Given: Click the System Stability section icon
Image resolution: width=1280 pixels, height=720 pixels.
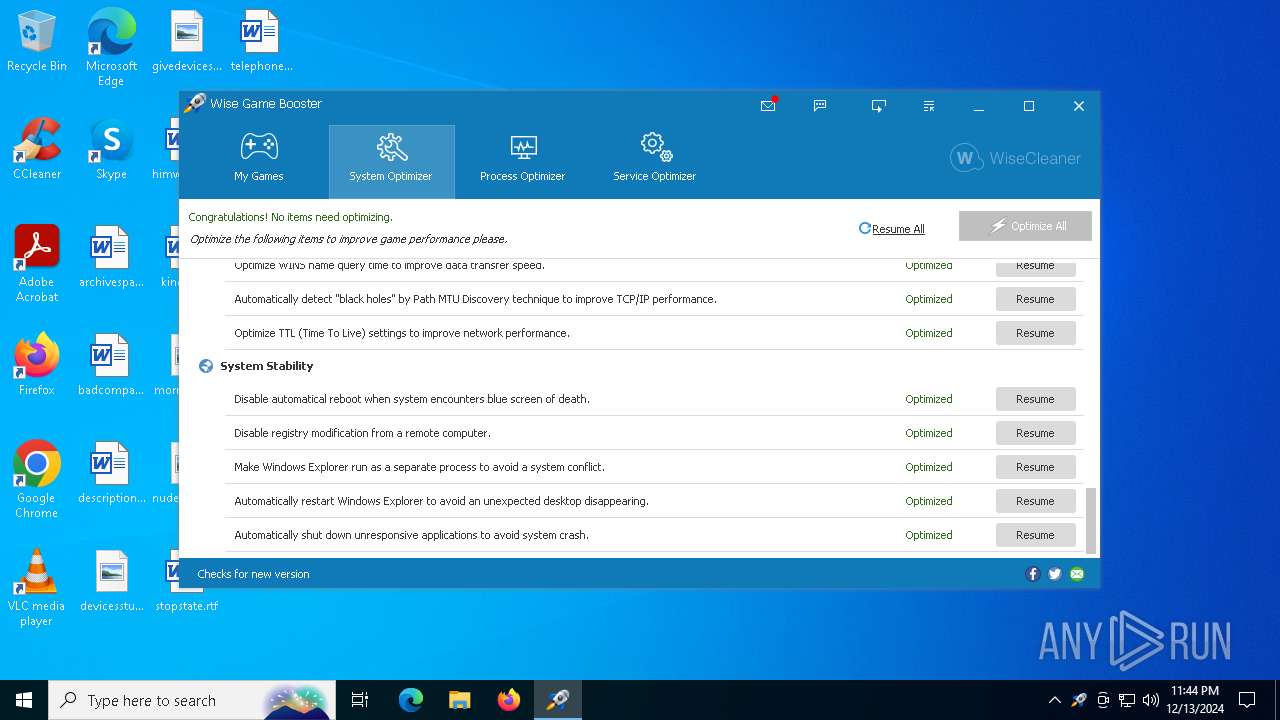Looking at the screenshot, I should click(206, 366).
